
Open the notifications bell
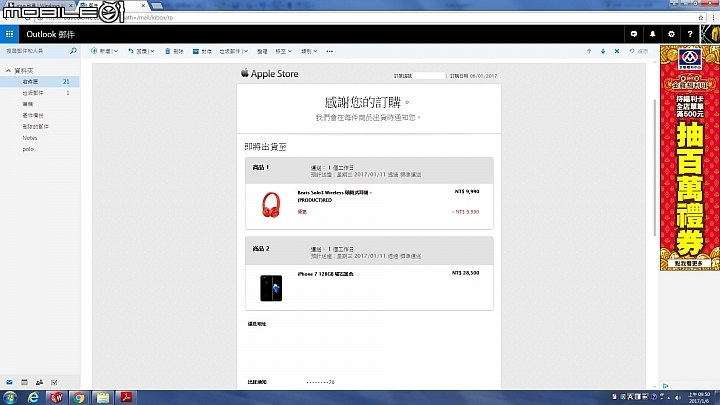[x=652, y=34]
